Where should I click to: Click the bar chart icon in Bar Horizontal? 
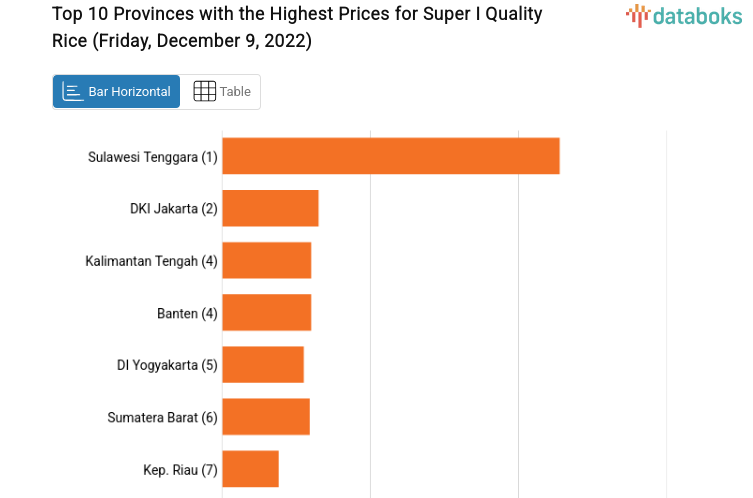point(73,92)
